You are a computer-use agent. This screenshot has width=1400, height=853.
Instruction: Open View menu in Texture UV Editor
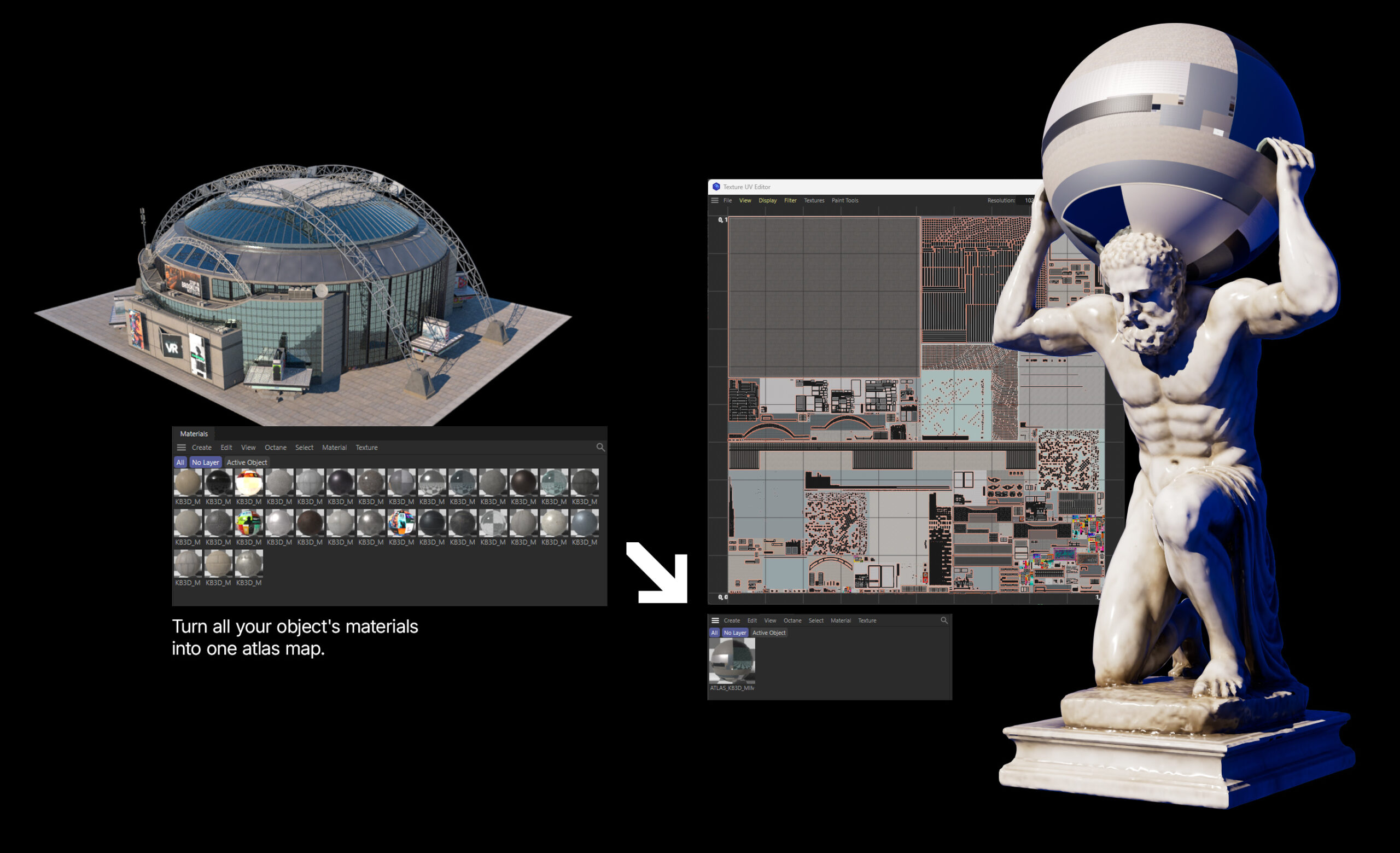coord(745,200)
